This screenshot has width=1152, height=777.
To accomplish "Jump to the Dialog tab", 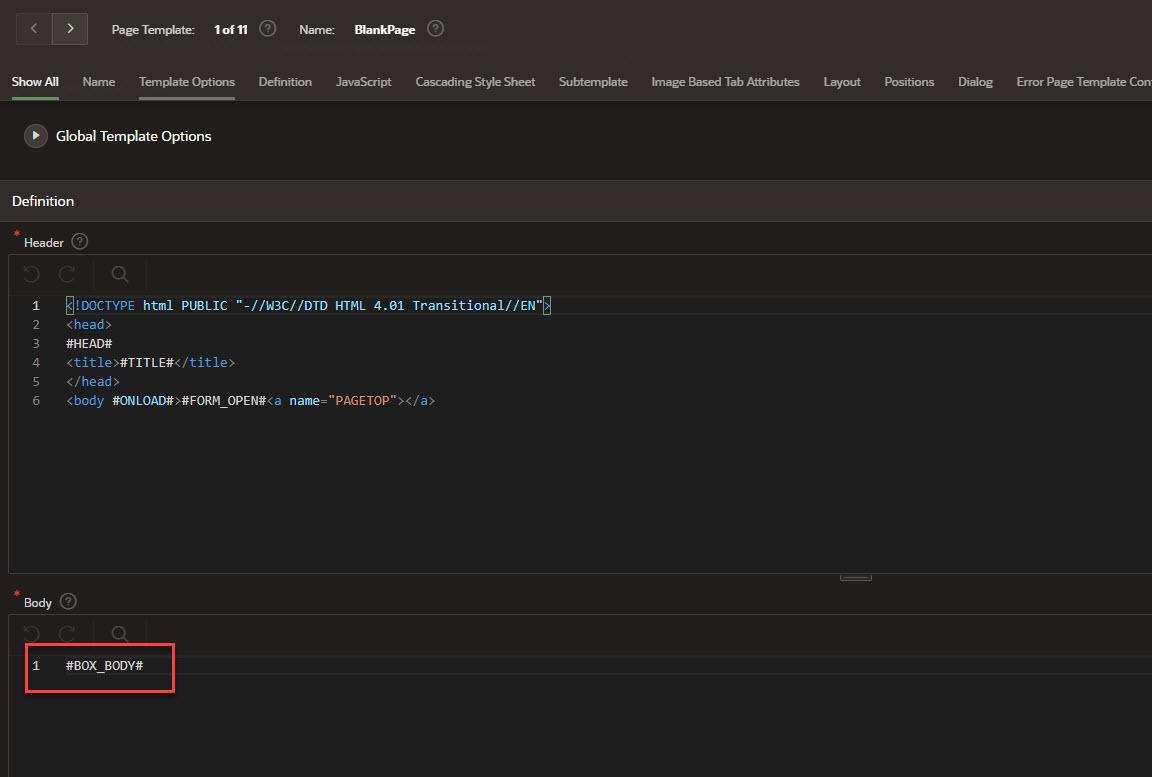I will [975, 82].
